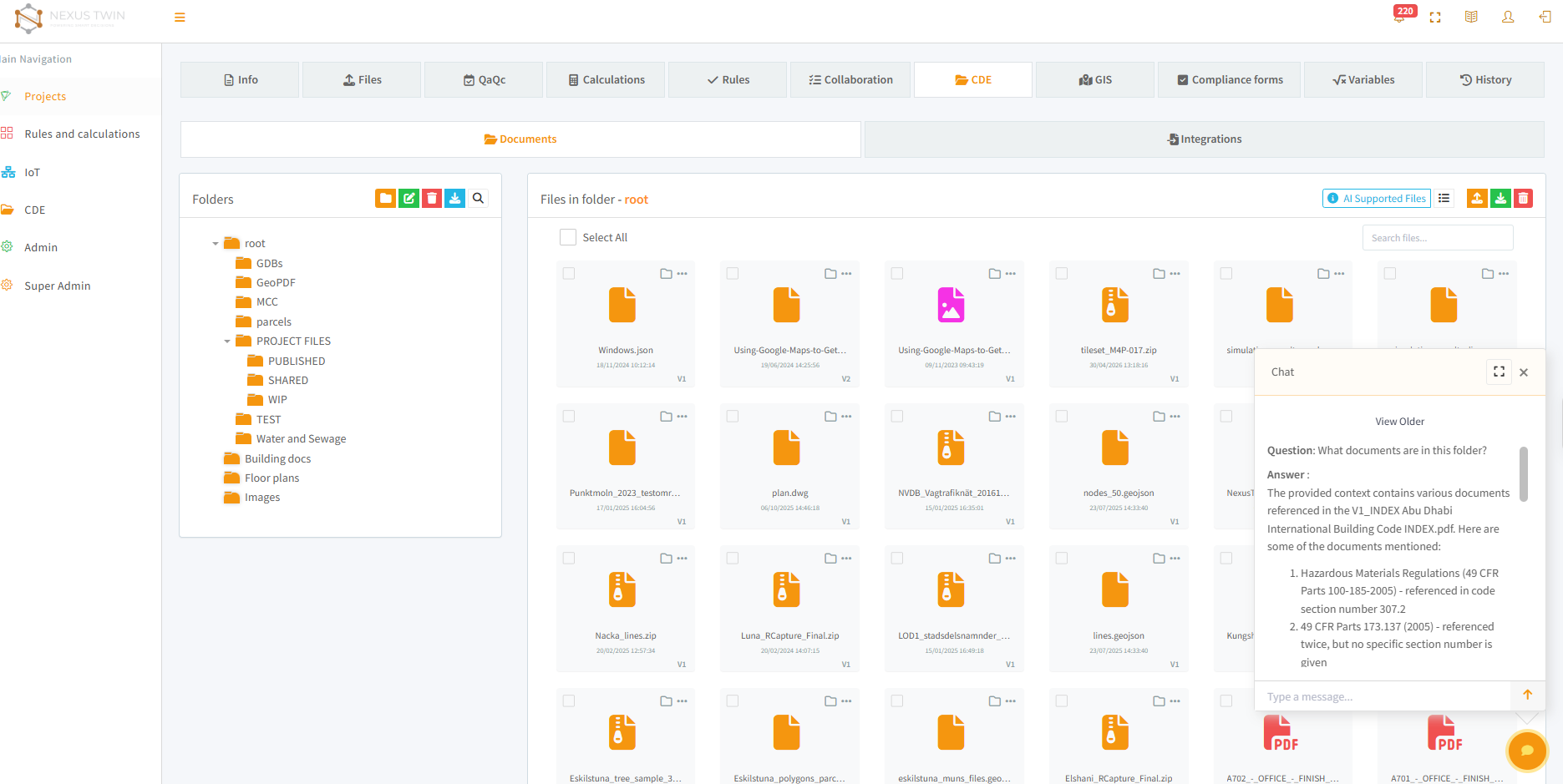The image size is (1563, 784).
Task: Open more options on Luna_RCapture_Final.zip
Action: click(x=846, y=559)
